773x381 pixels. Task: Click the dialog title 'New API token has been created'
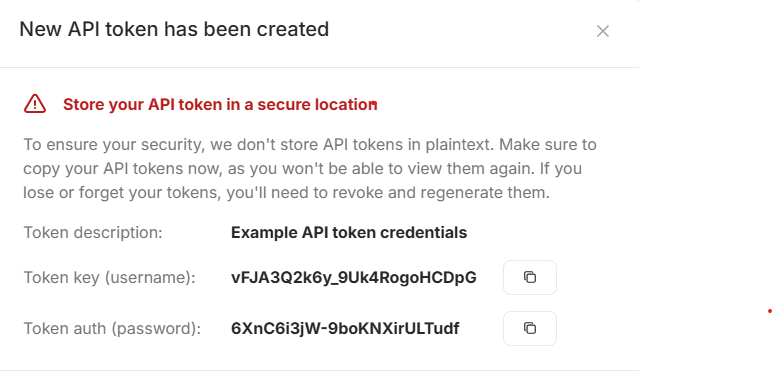pyautogui.click(x=174, y=30)
